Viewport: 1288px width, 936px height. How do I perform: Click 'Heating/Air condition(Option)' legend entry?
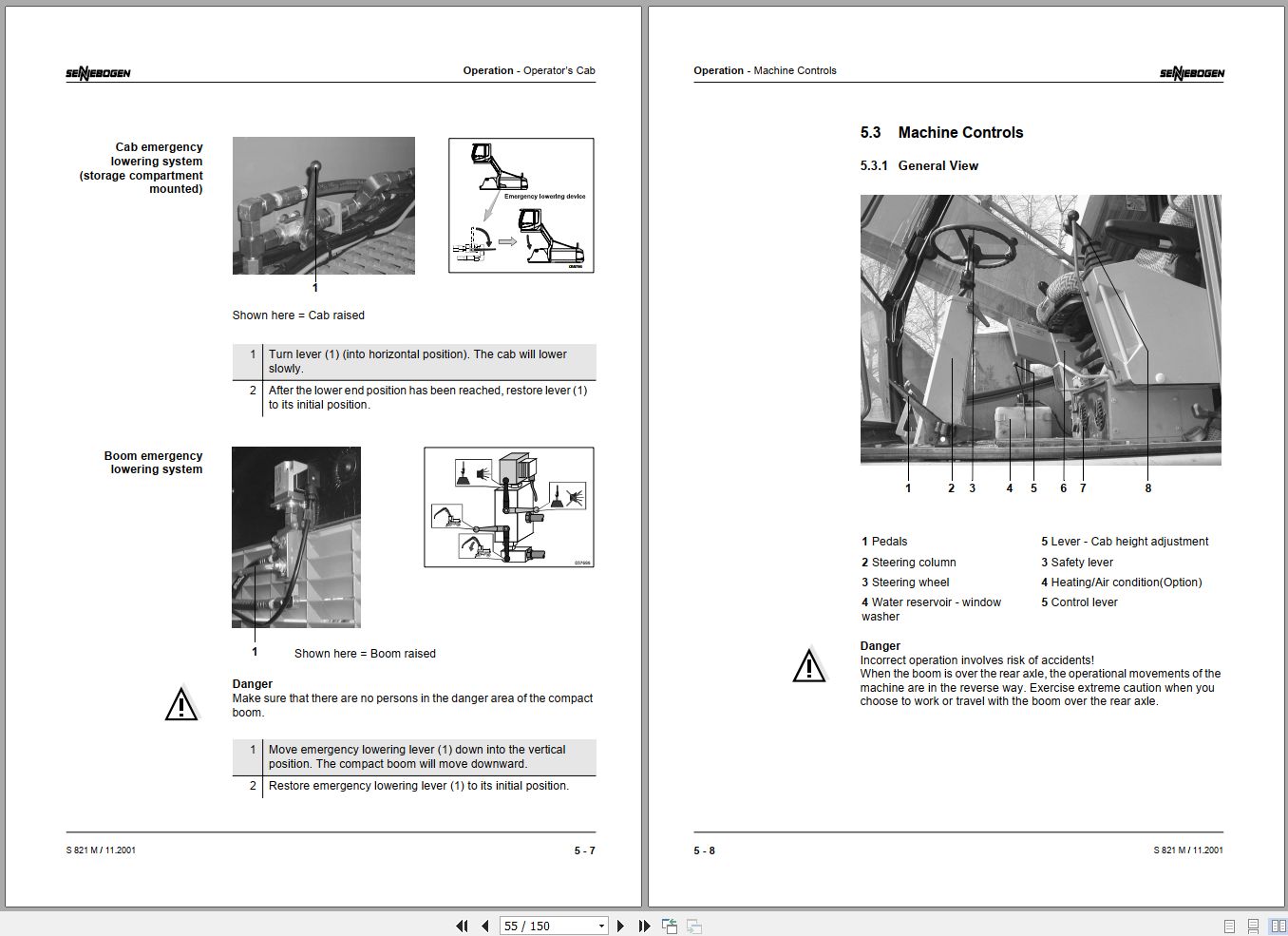[x=1121, y=583]
